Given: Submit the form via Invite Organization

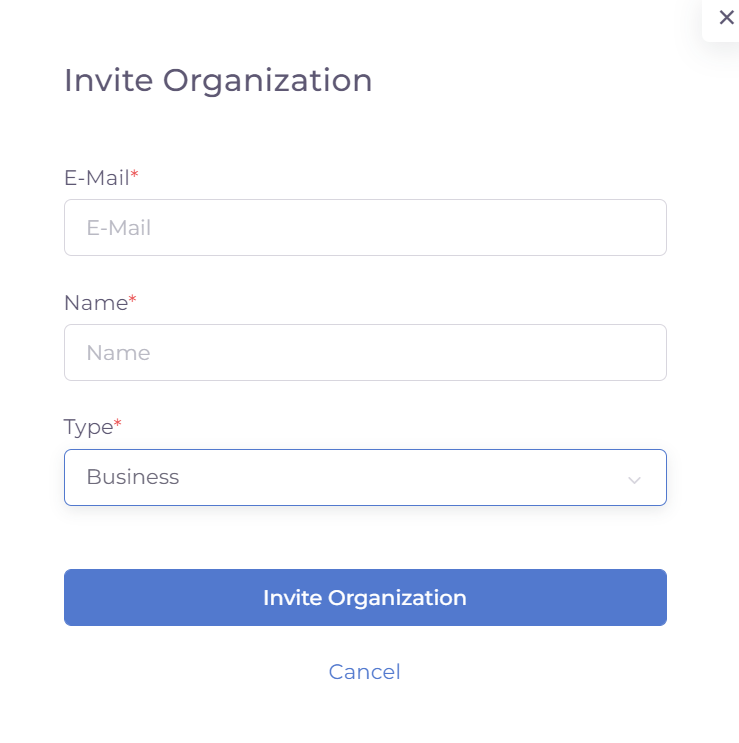Looking at the screenshot, I should click(x=365, y=598).
